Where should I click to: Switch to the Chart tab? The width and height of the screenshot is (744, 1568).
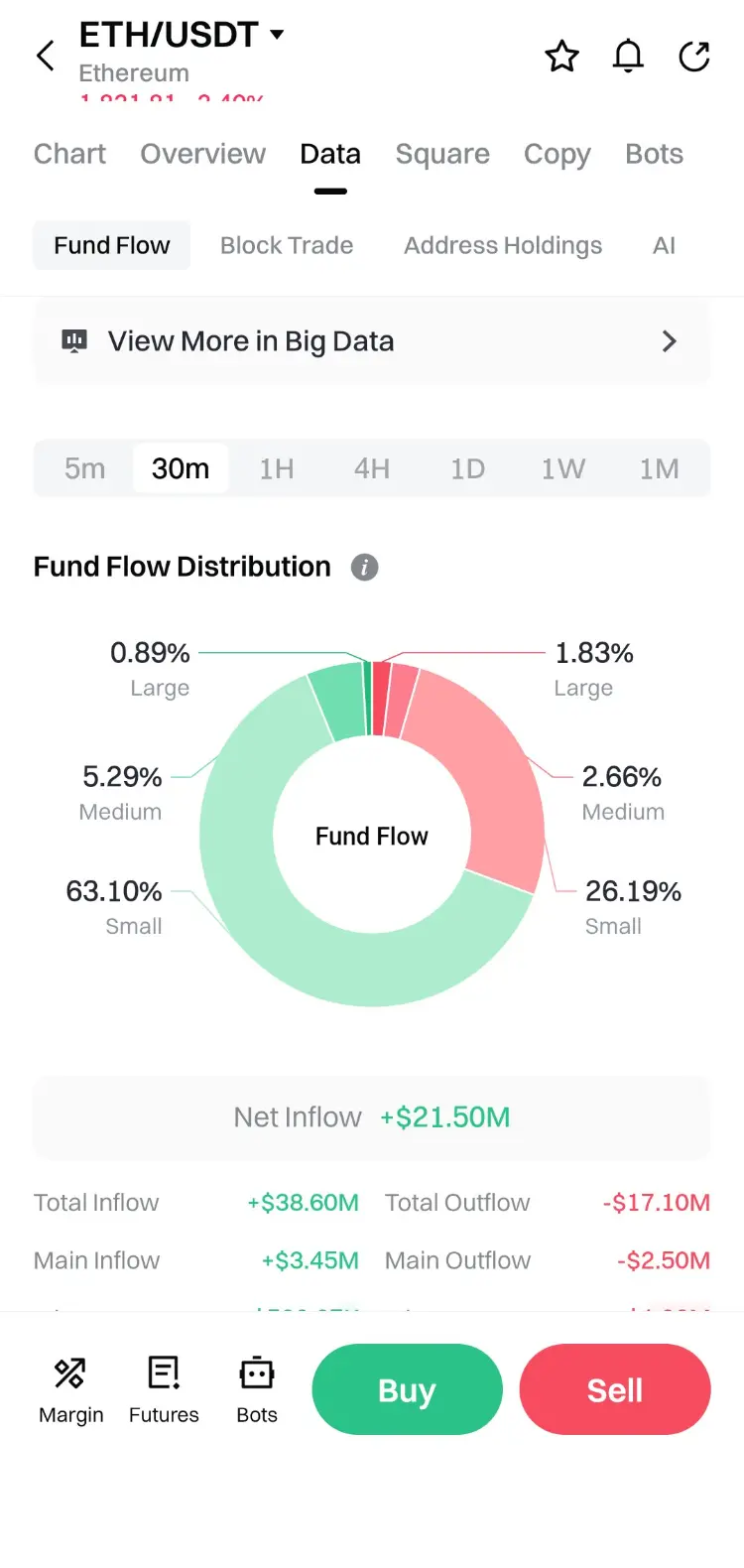click(x=69, y=154)
